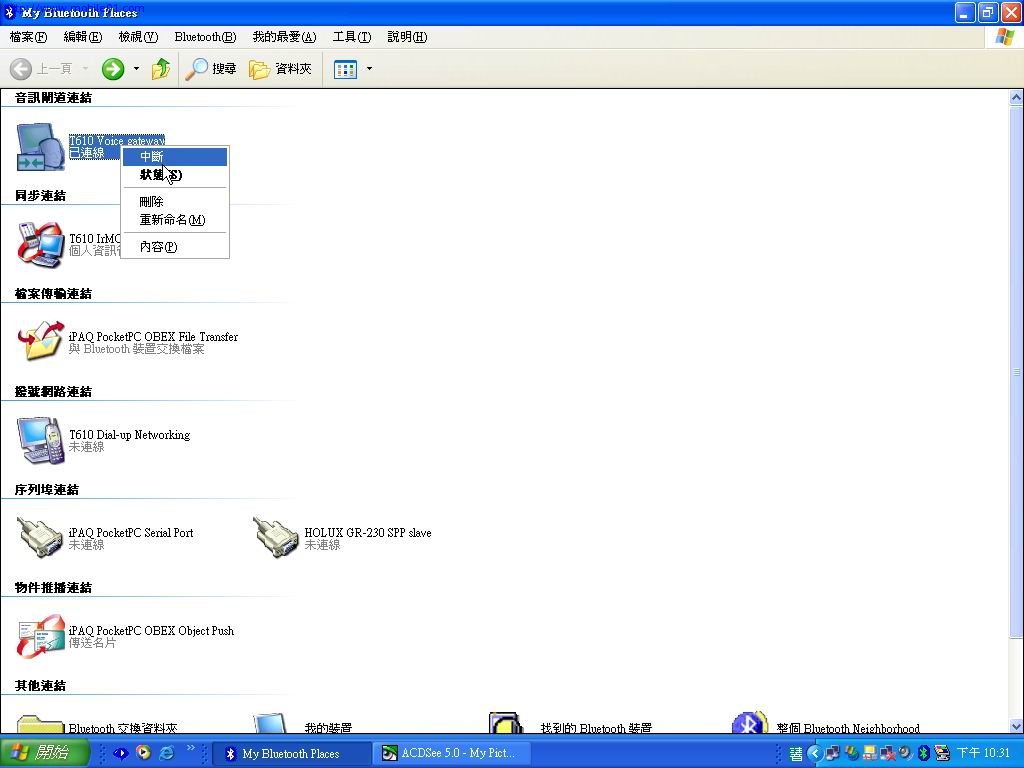Open Bluetooth 交換資料夾 folder icon

[40, 724]
